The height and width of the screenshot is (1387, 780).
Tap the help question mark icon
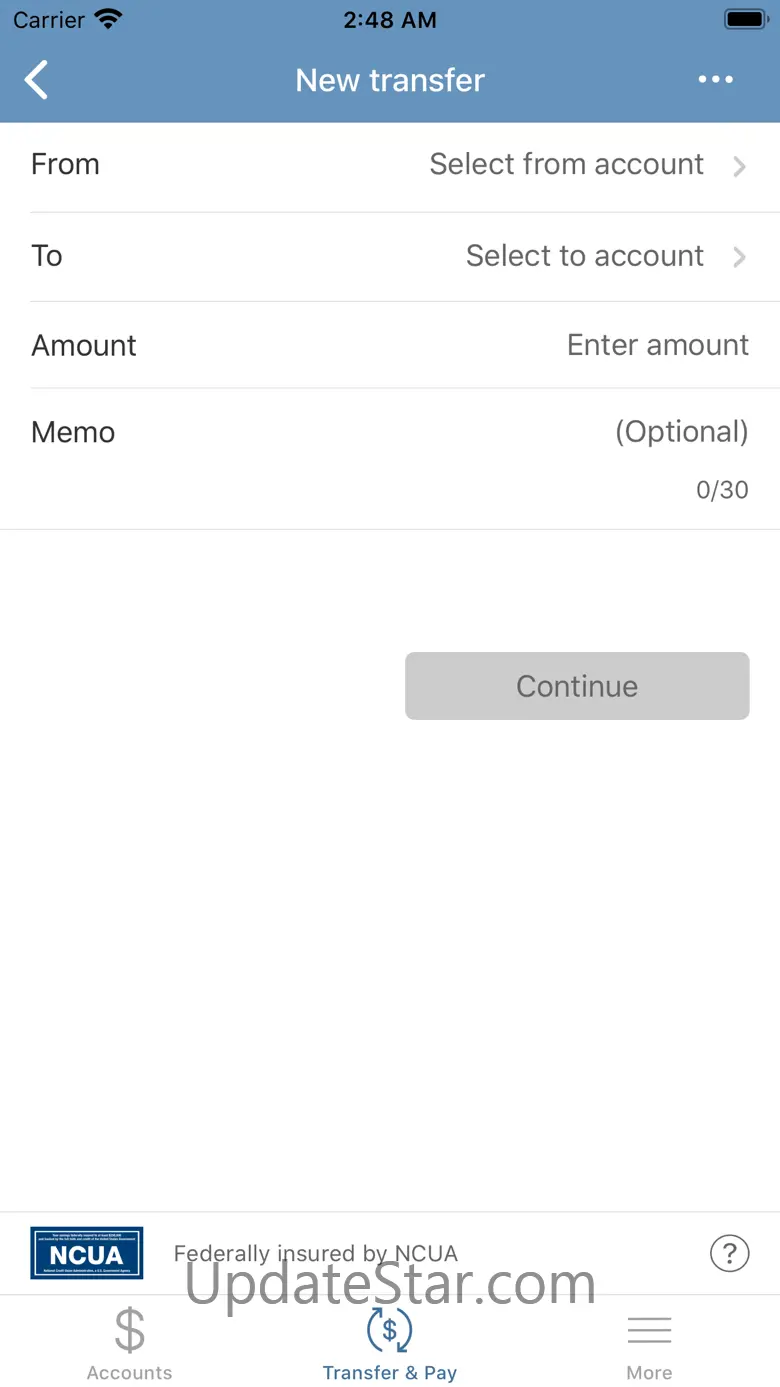pos(729,1252)
